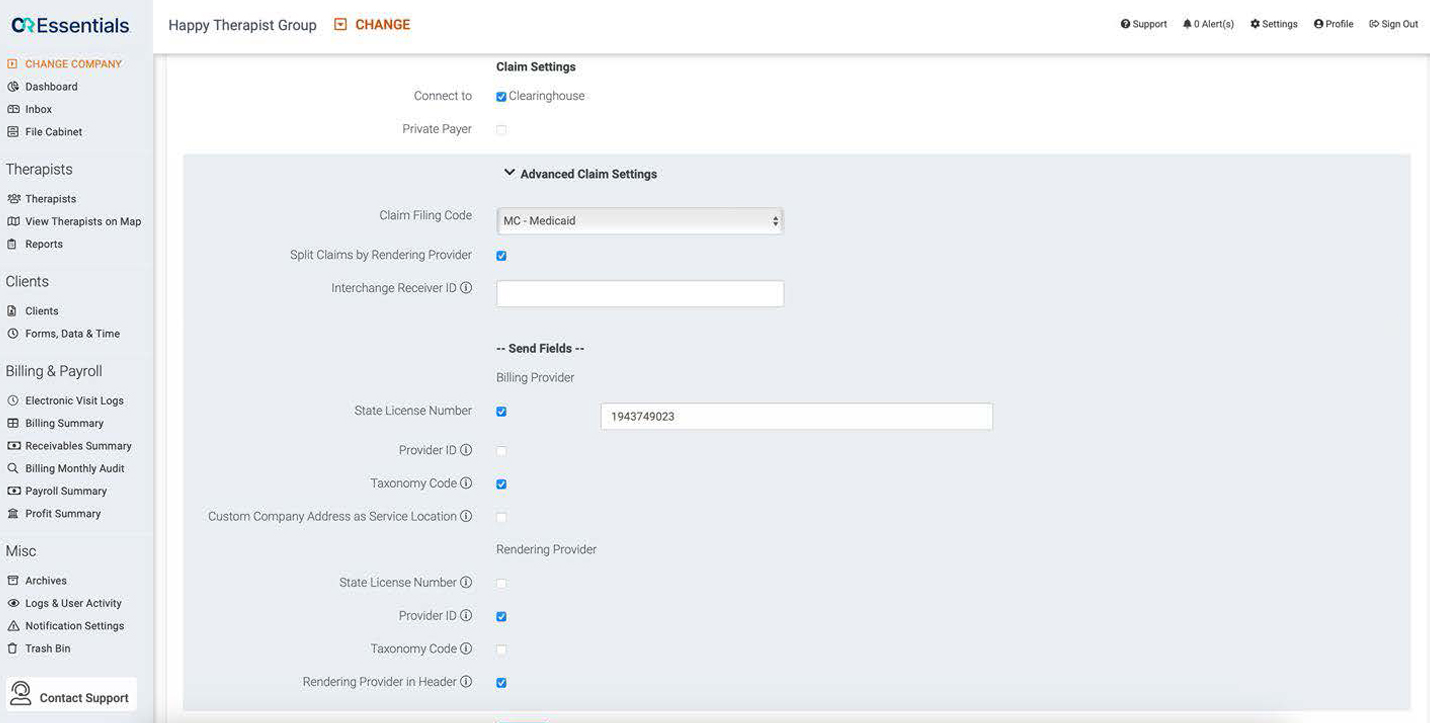The width and height of the screenshot is (1430, 723).
Task: Check the 0 Alert(s) notification bell
Action: [1208, 23]
